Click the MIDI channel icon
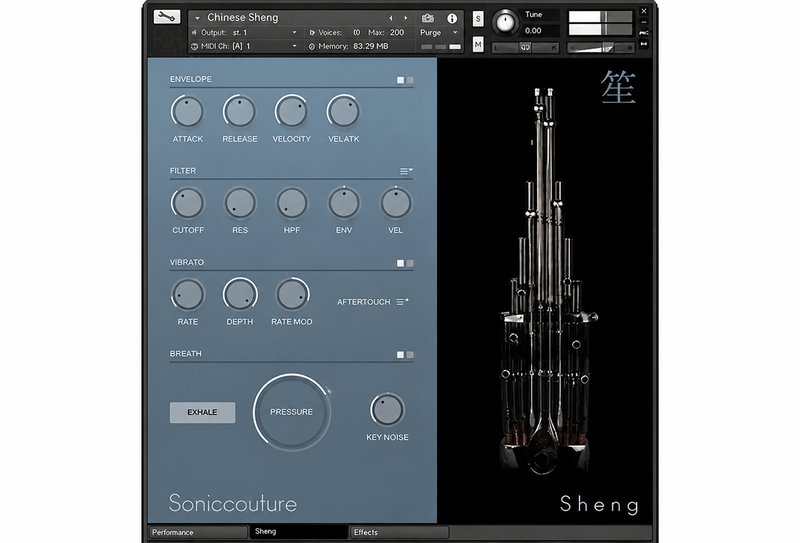 194,46
